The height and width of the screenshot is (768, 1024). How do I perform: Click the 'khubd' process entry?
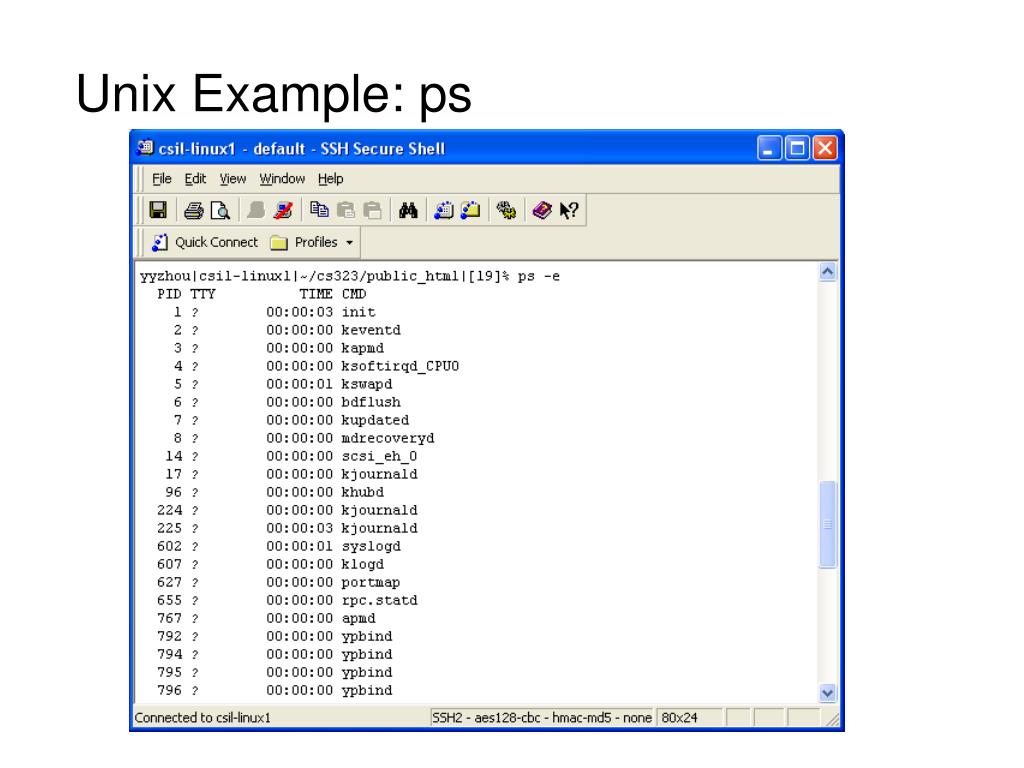tap(362, 492)
